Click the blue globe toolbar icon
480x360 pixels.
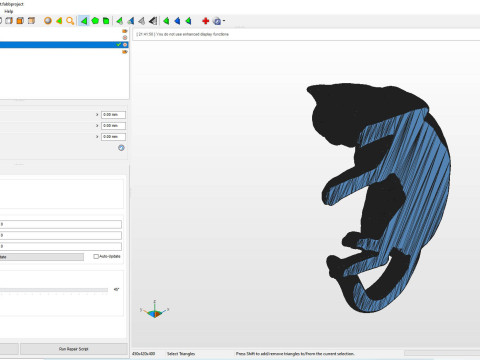217,21
